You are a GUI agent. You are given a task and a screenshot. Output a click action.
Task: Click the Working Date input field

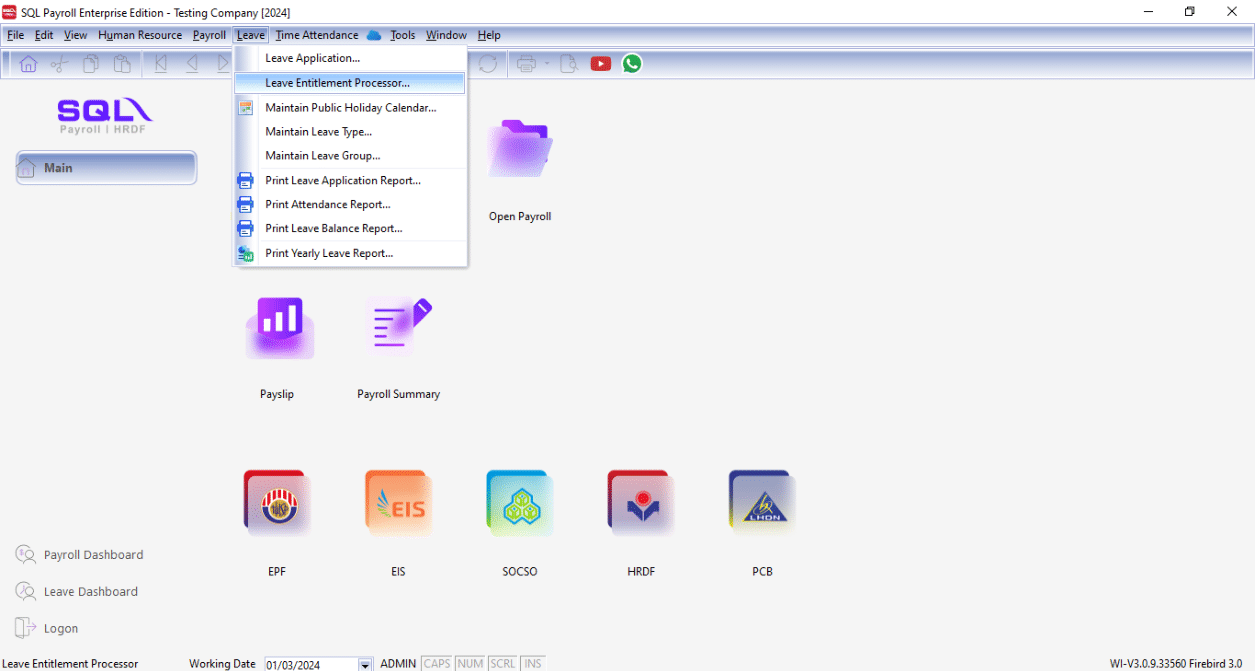(310, 664)
